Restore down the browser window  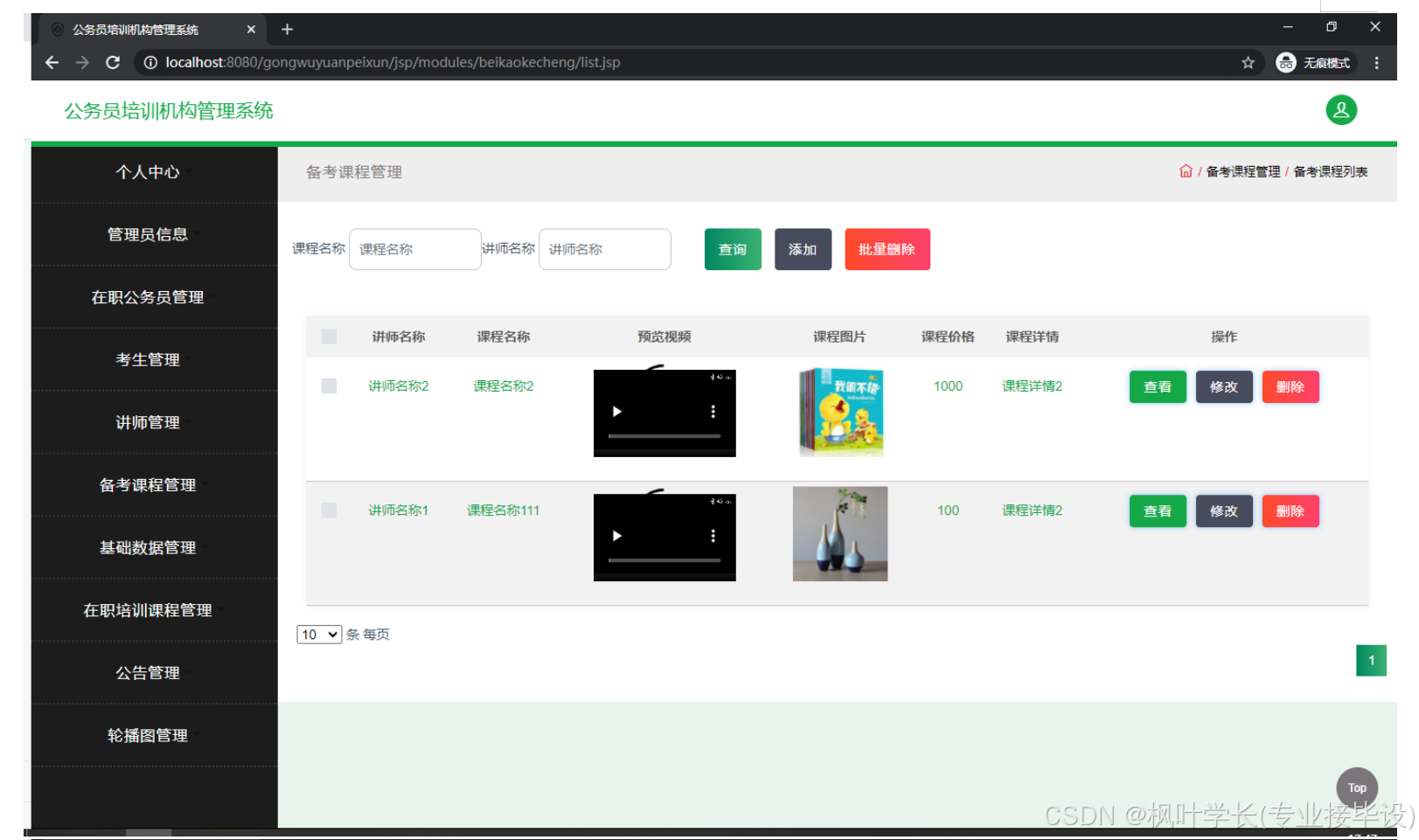point(1332,27)
